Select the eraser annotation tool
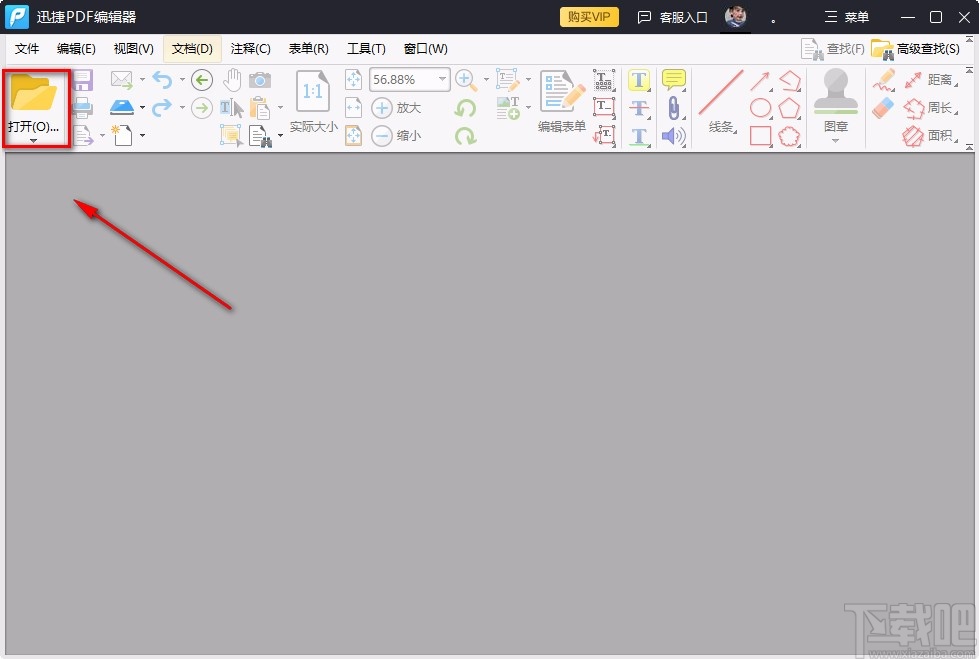The height and width of the screenshot is (659, 979). (882, 108)
